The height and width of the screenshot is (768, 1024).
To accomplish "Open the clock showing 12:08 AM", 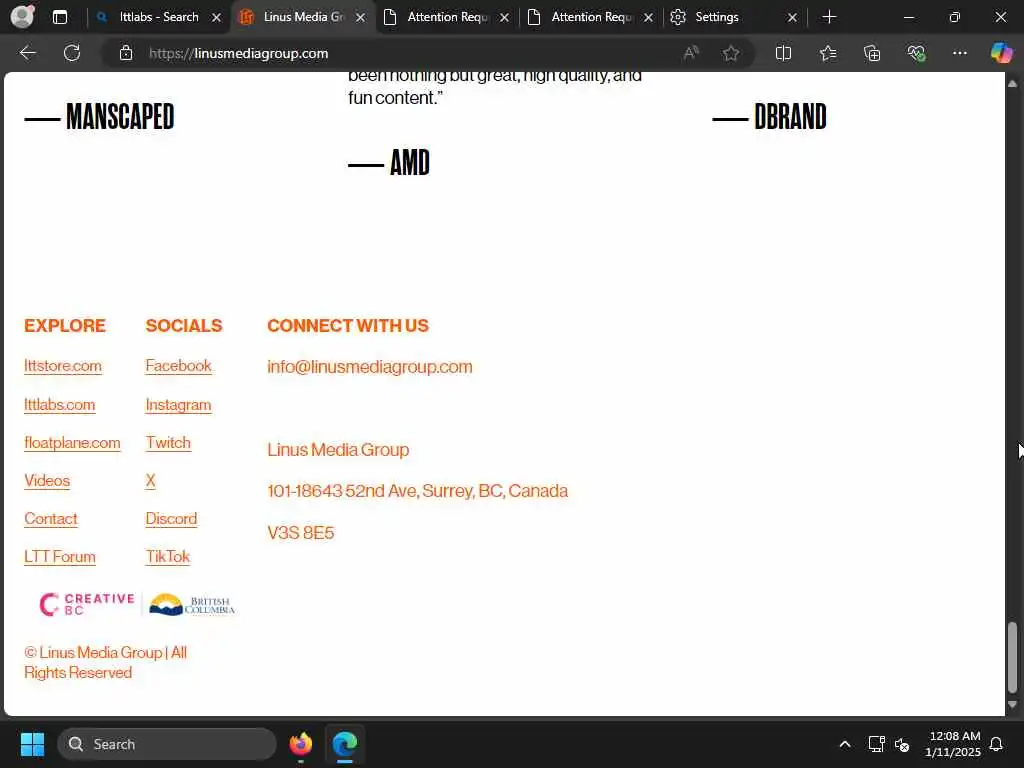I will coord(953,744).
